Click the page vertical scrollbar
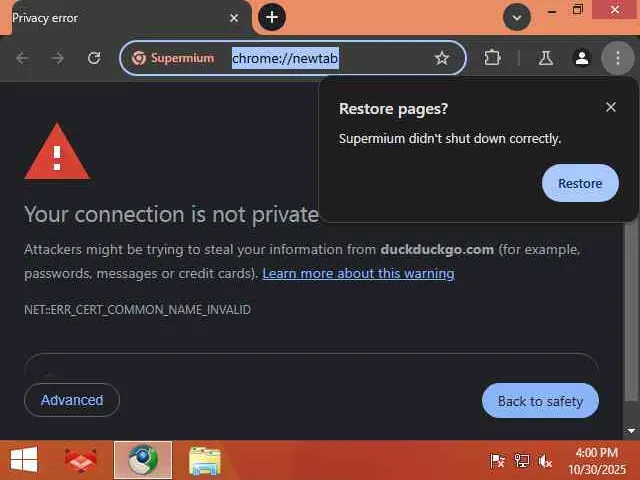Screen dimensions: 640x480 point(632,310)
